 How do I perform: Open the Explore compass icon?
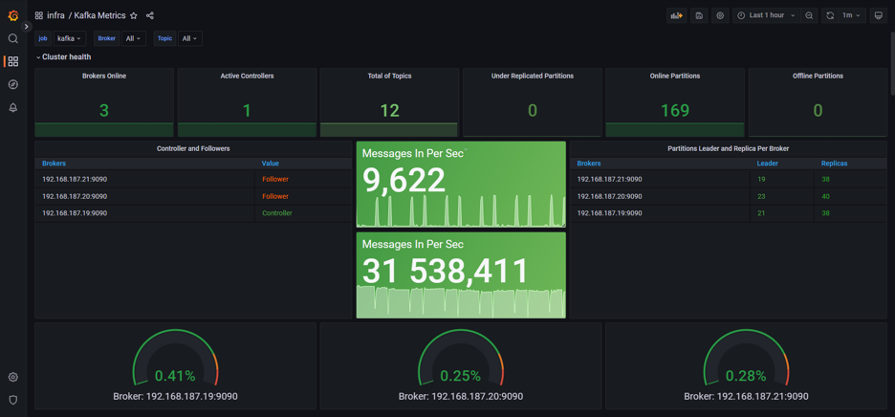pos(13,85)
